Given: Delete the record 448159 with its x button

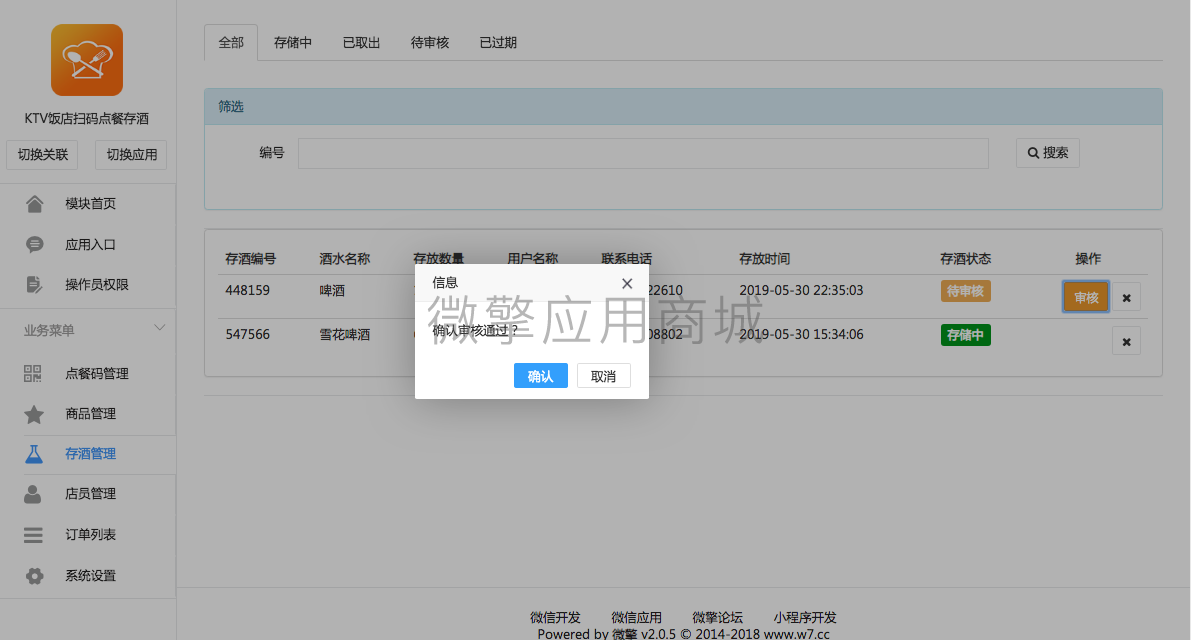Looking at the screenshot, I should click(1126, 298).
